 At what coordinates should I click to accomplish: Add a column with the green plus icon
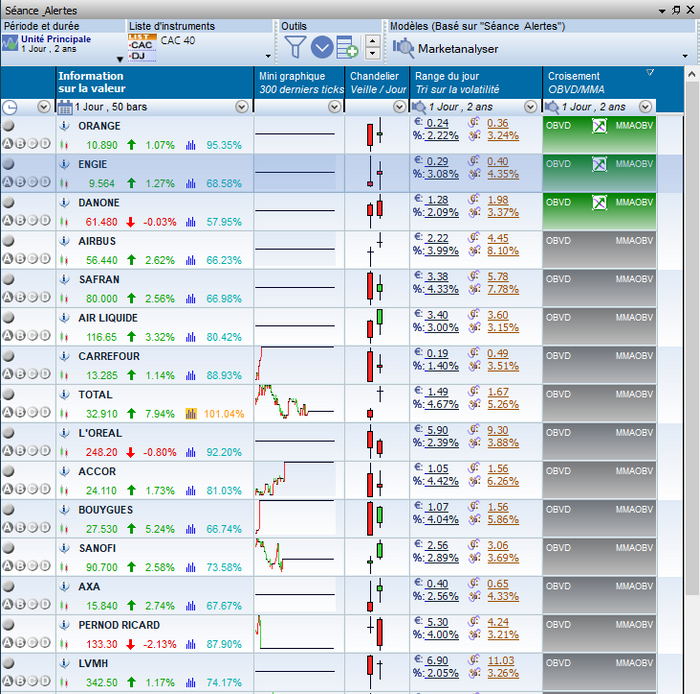pyautogui.click(x=347, y=47)
